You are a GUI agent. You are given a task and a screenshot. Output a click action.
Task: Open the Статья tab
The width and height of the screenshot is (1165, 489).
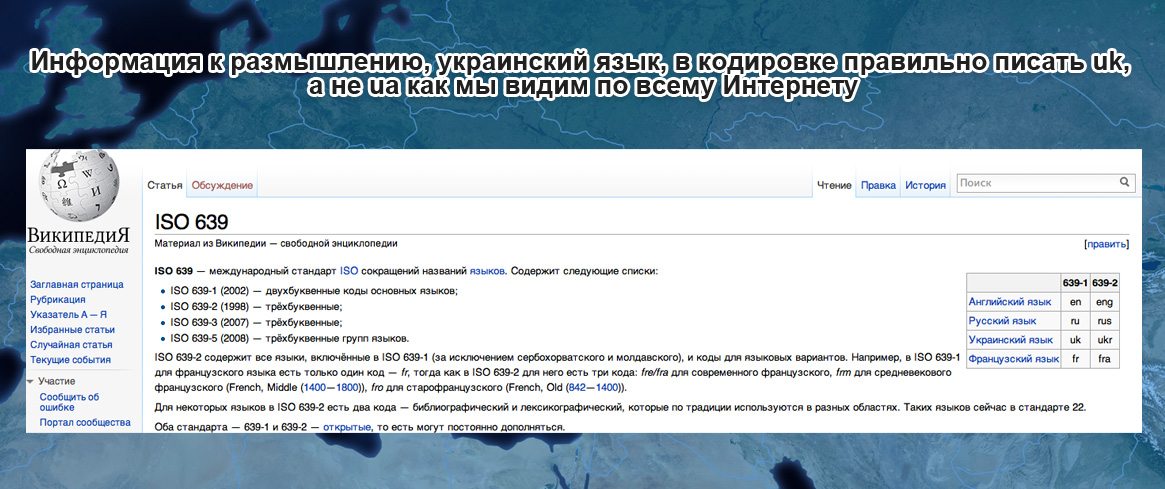(165, 185)
